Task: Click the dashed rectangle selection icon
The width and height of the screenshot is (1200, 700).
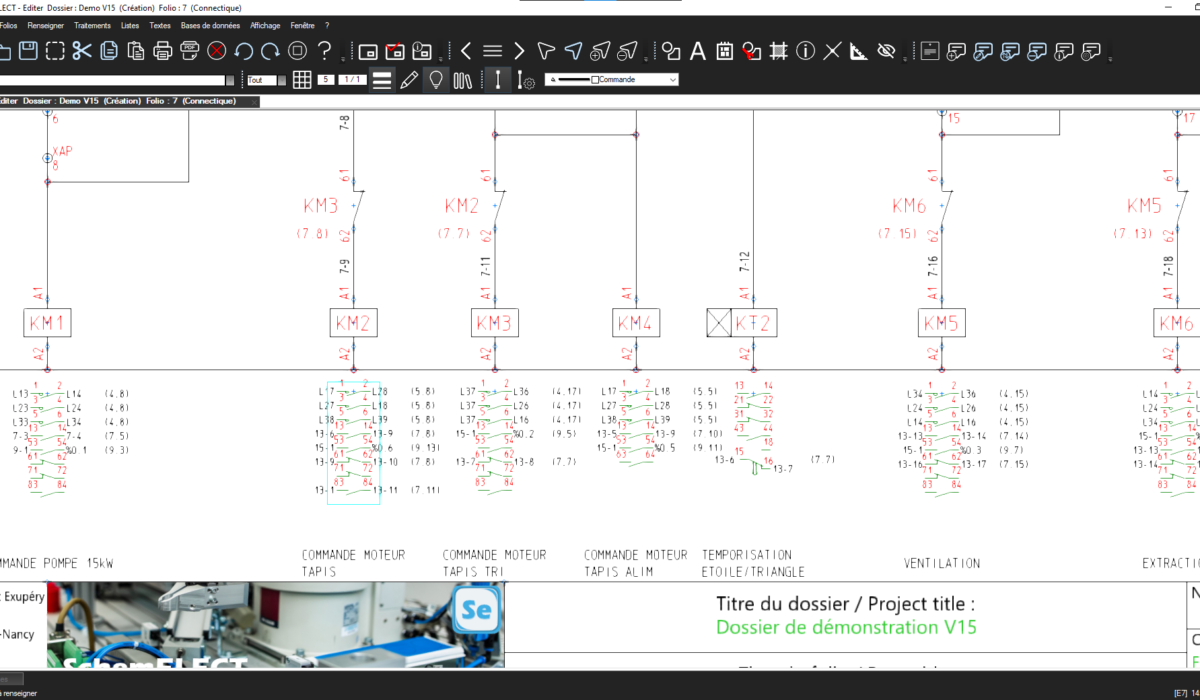Action: coord(55,50)
